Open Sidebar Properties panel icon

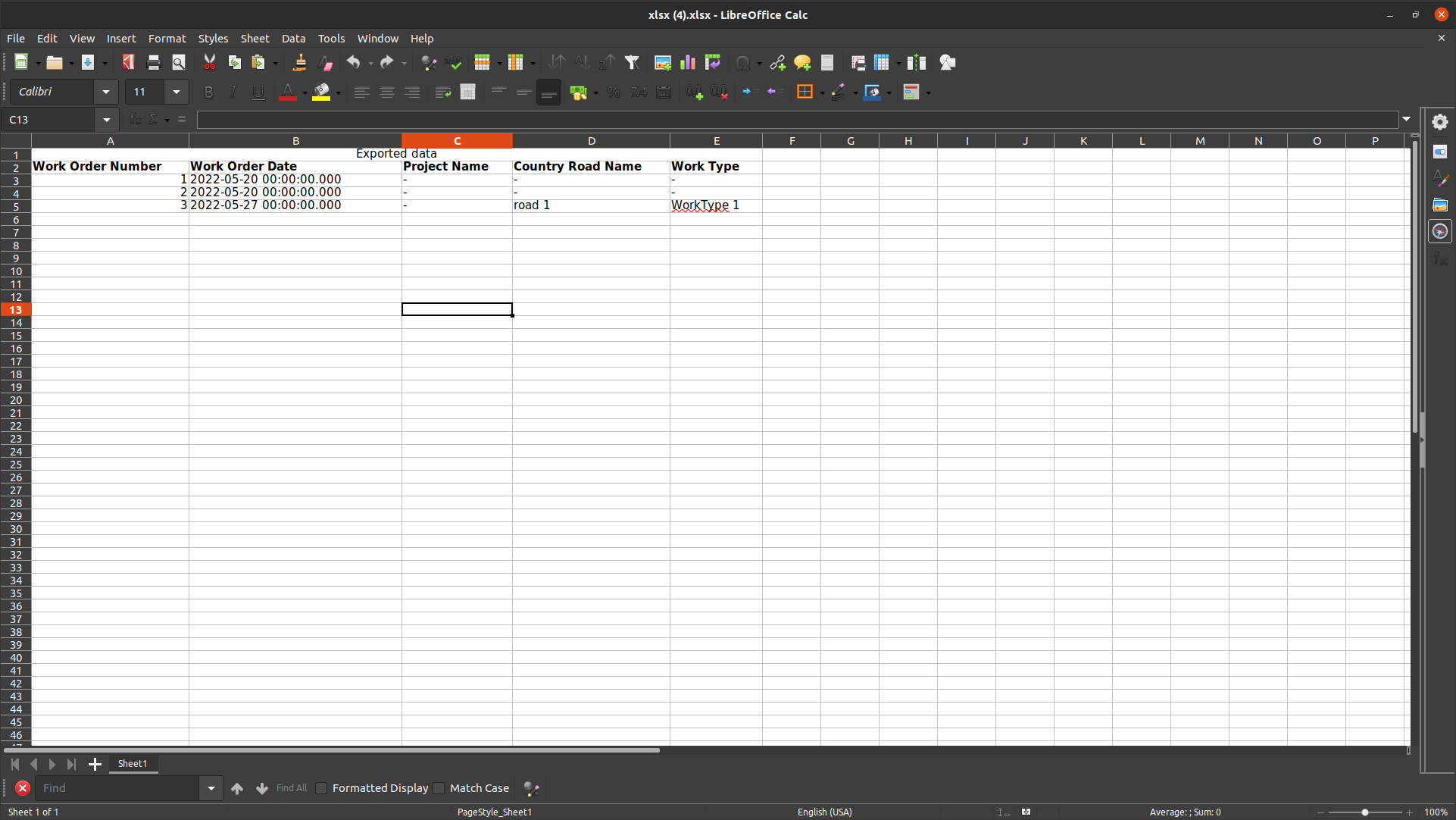tap(1440, 152)
